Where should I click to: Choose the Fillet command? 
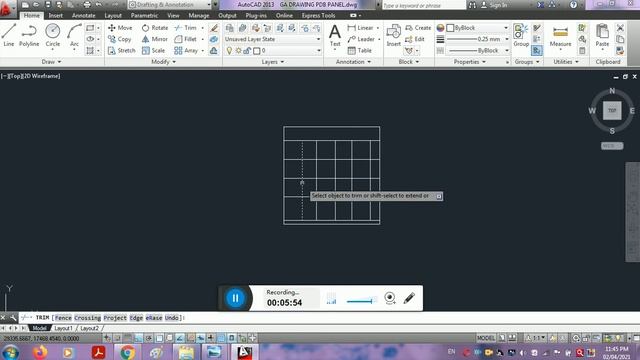[186, 39]
